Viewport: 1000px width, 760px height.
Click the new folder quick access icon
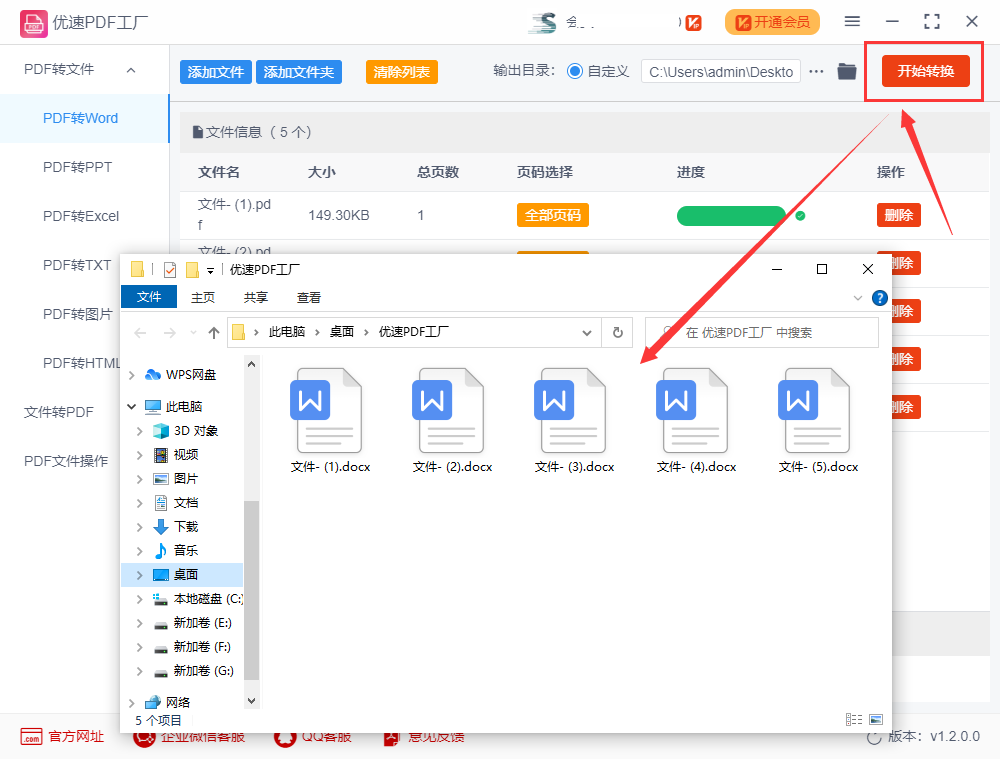click(192, 270)
